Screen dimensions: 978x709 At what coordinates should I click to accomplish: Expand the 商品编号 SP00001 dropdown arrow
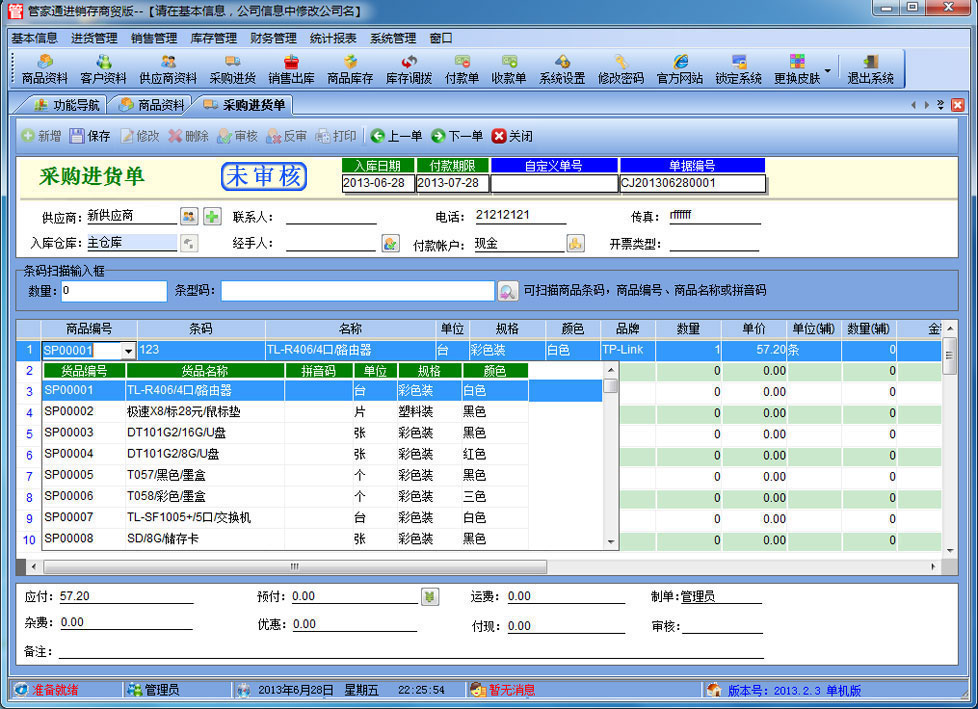pos(128,350)
